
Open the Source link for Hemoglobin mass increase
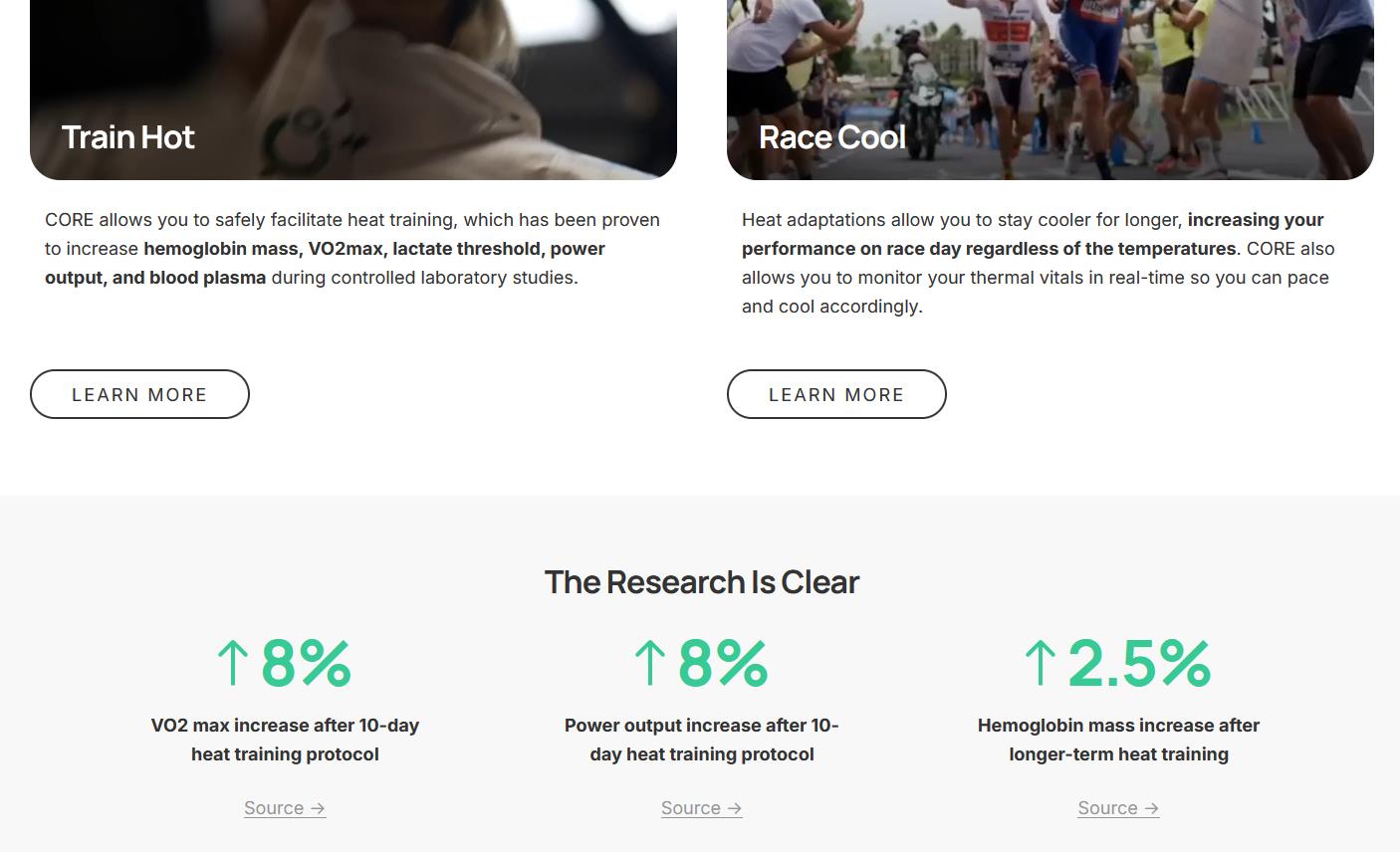[x=1107, y=808]
